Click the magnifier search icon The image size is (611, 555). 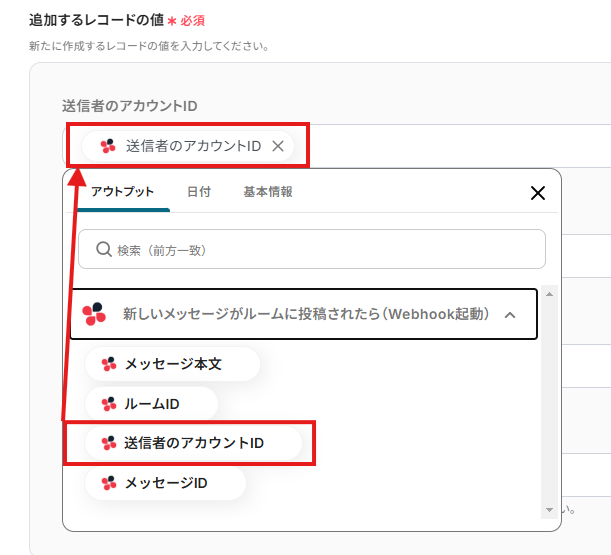[x=102, y=249]
